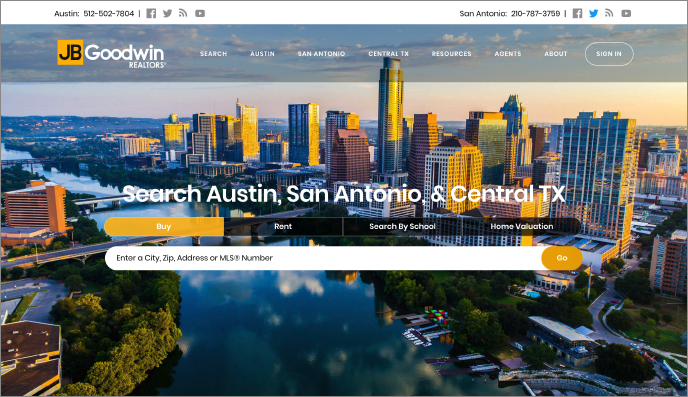Open the Search navigation menu
The width and height of the screenshot is (688, 397).
pos(214,54)
